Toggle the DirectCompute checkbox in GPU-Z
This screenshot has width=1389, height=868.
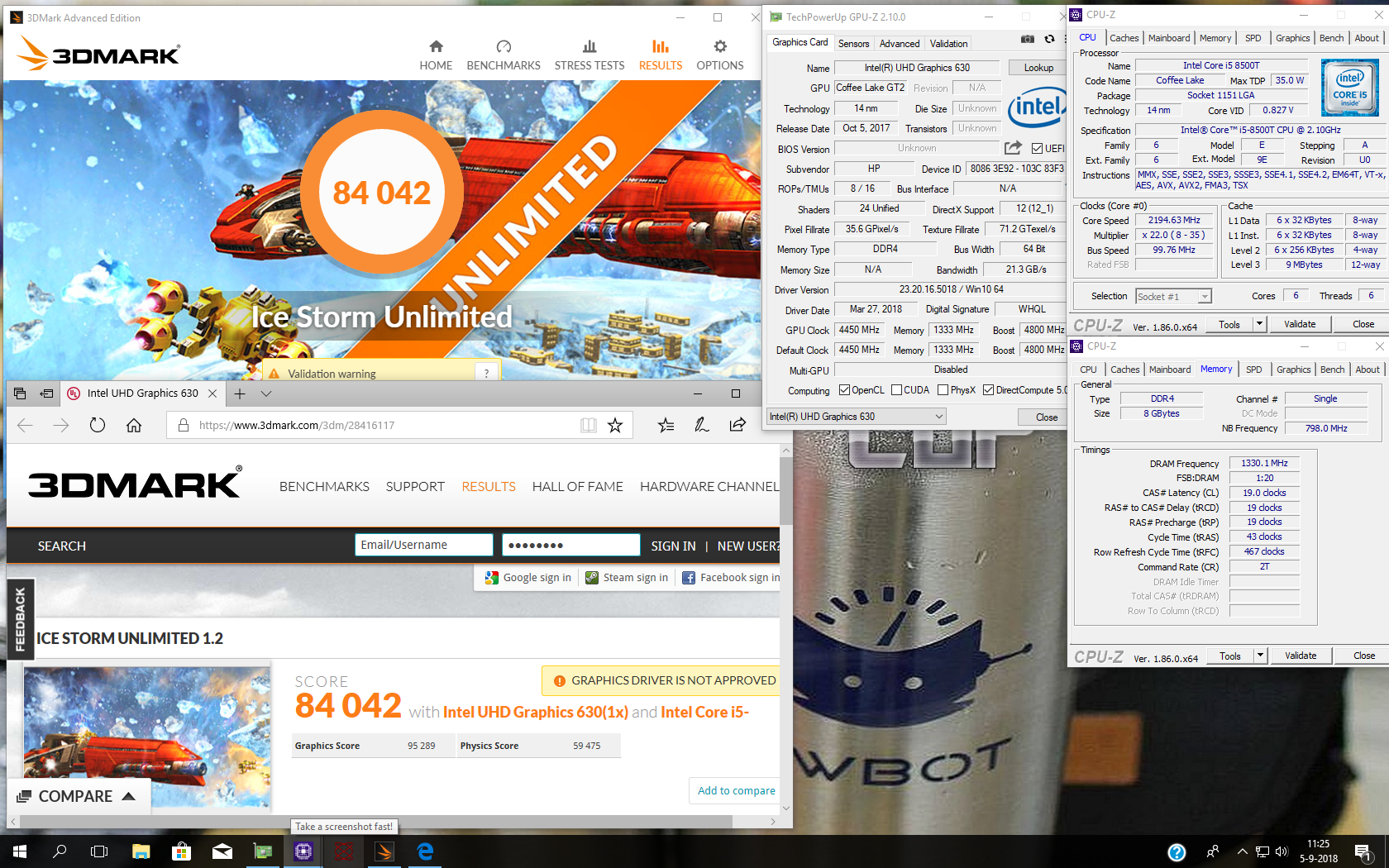(x=988, y=390)
